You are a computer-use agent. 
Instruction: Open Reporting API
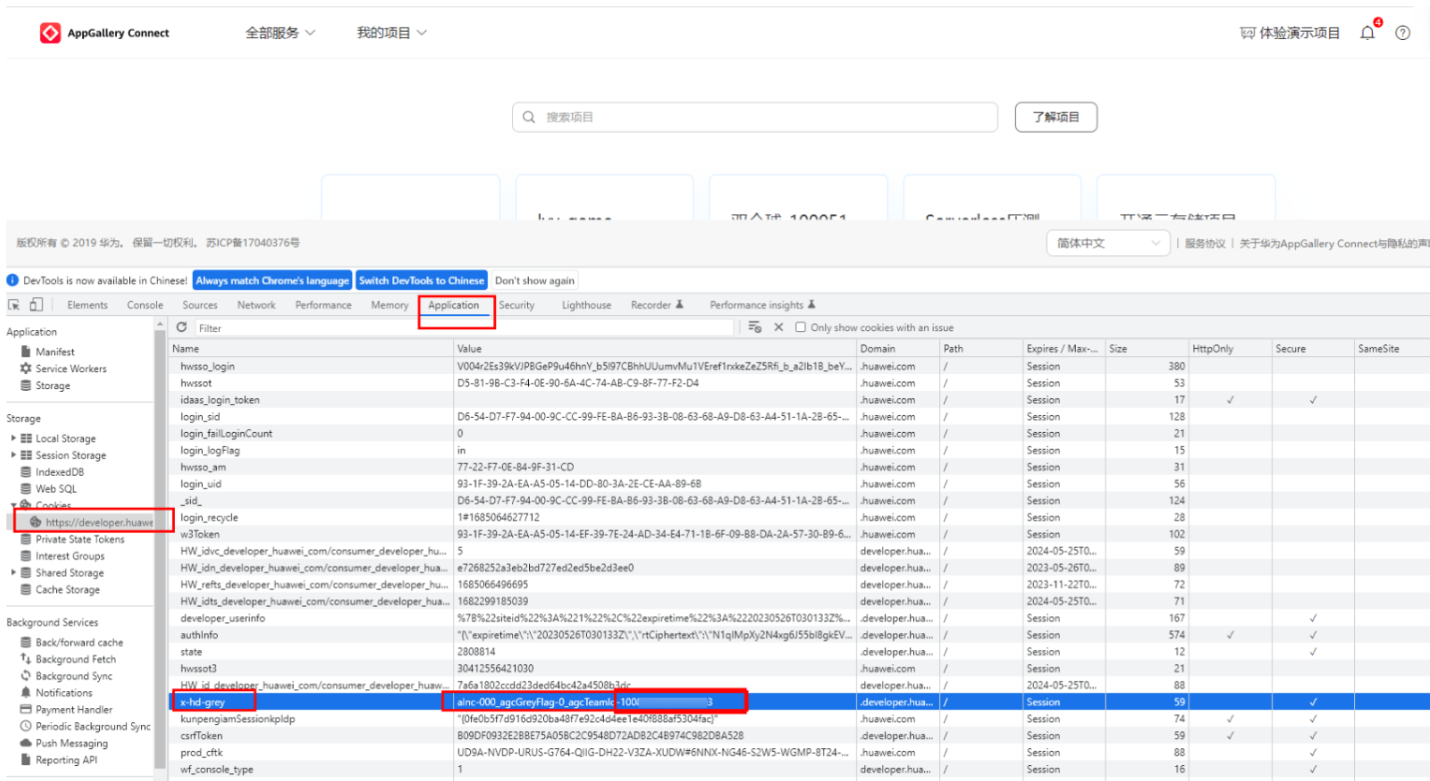pos(58,761)
